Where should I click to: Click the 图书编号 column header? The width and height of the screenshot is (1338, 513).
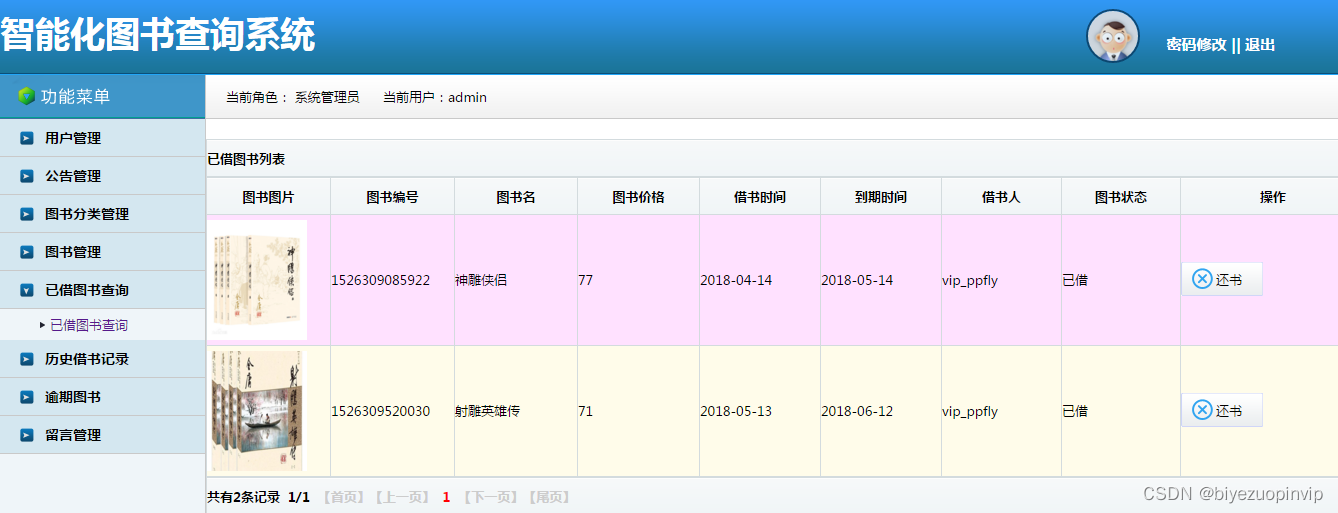point(393,197)
